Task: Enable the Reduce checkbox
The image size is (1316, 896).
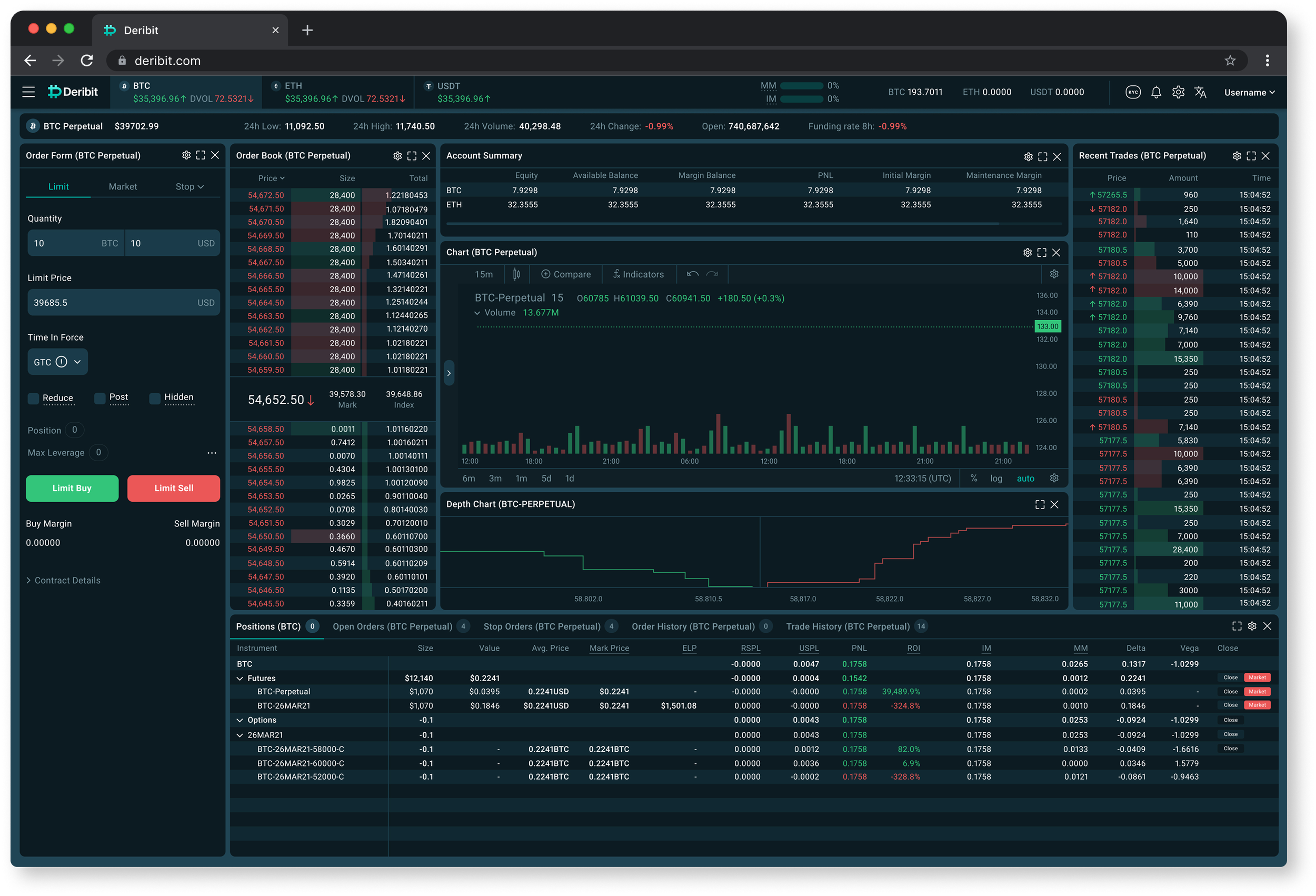Action: (33, 398)
